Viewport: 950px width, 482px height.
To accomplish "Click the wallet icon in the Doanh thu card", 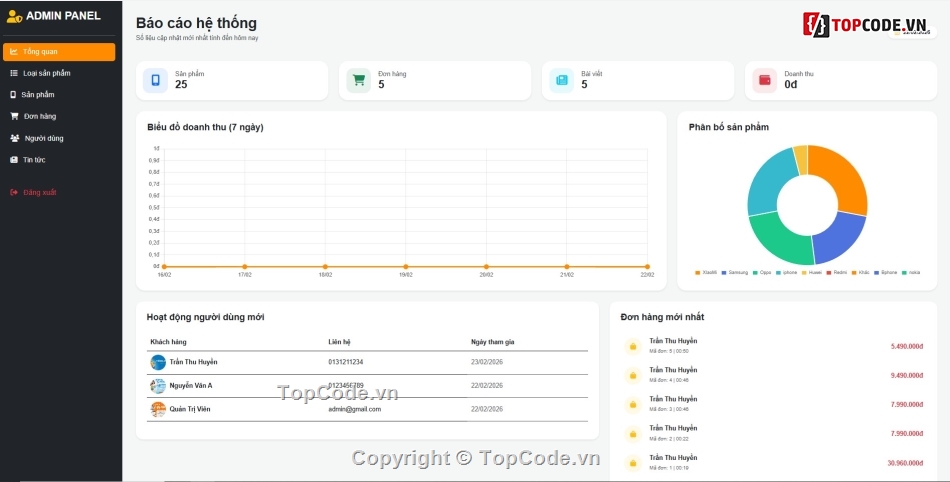I will click(765, 80).
